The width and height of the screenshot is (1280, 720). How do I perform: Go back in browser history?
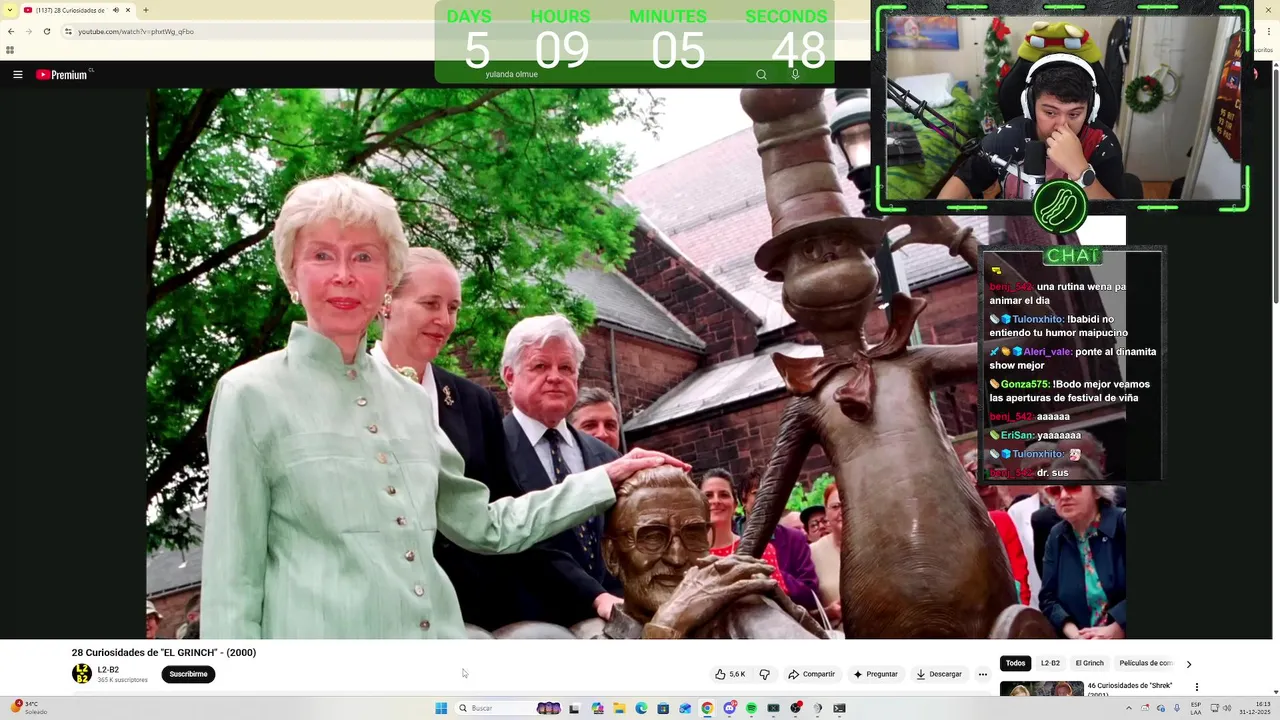[x=11, y=31]
